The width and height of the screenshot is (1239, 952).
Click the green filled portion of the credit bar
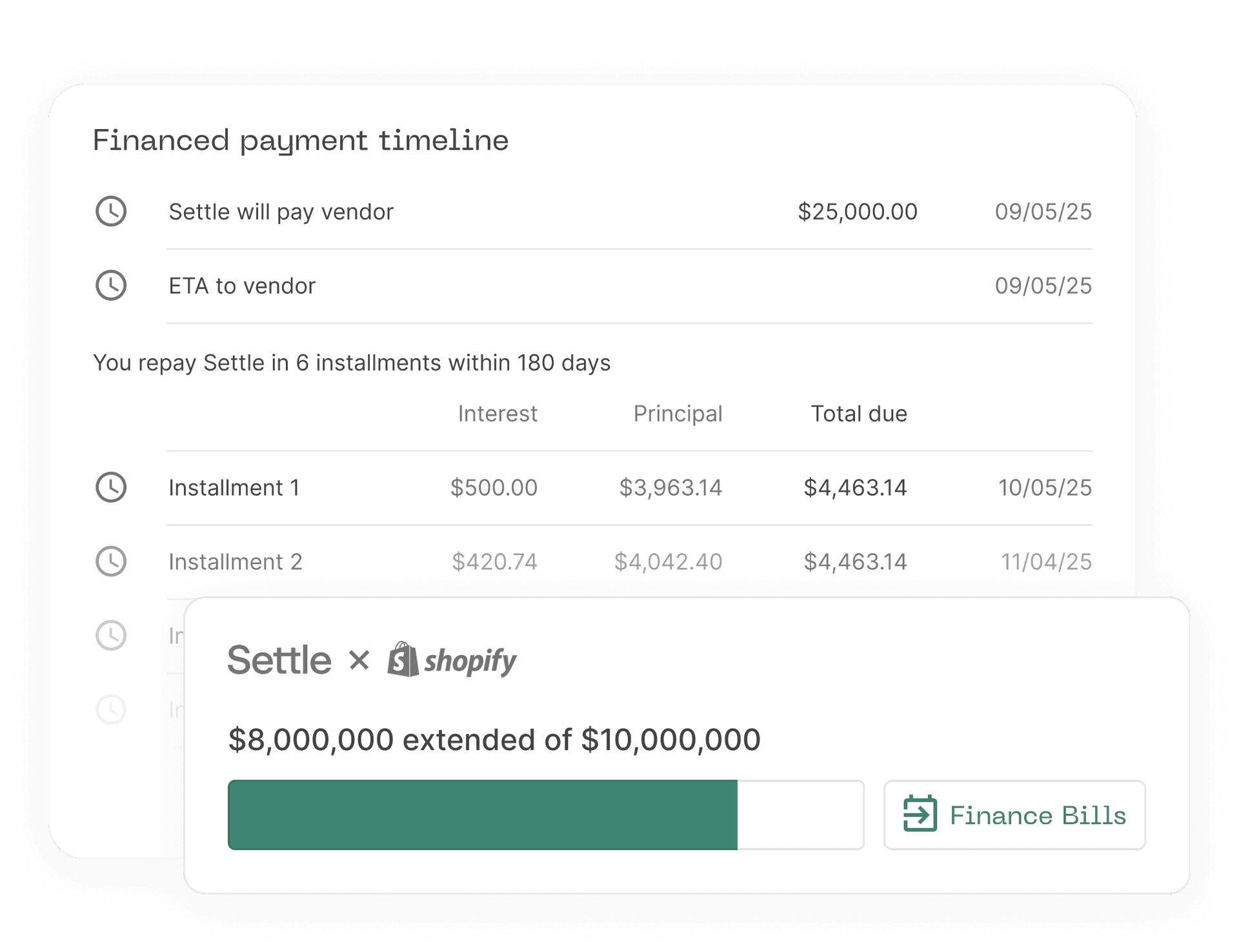[x=483, y=815]
